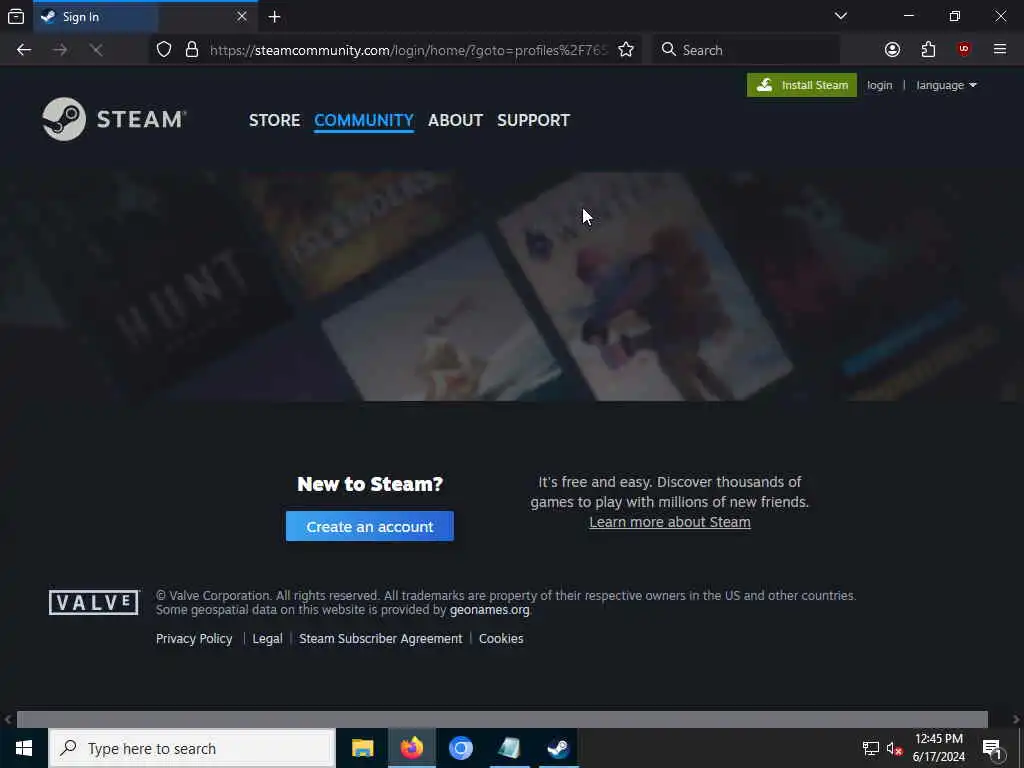This screenshot has width=1024, height=768.
Task: Open the notepad-like taskbar app icon
Action: 509,748
